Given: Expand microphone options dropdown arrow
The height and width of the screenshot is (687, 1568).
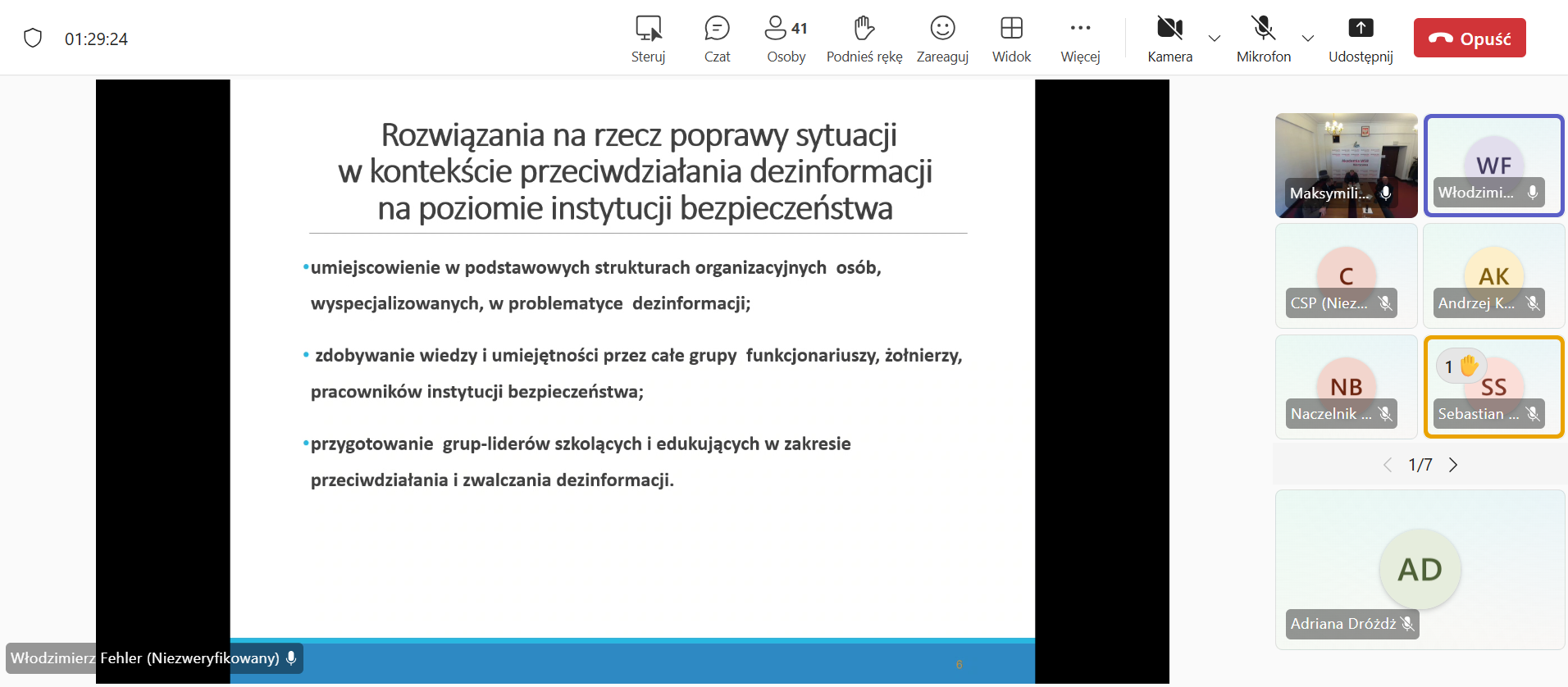Looking at the screenshot, I should tap(1308, 39).
